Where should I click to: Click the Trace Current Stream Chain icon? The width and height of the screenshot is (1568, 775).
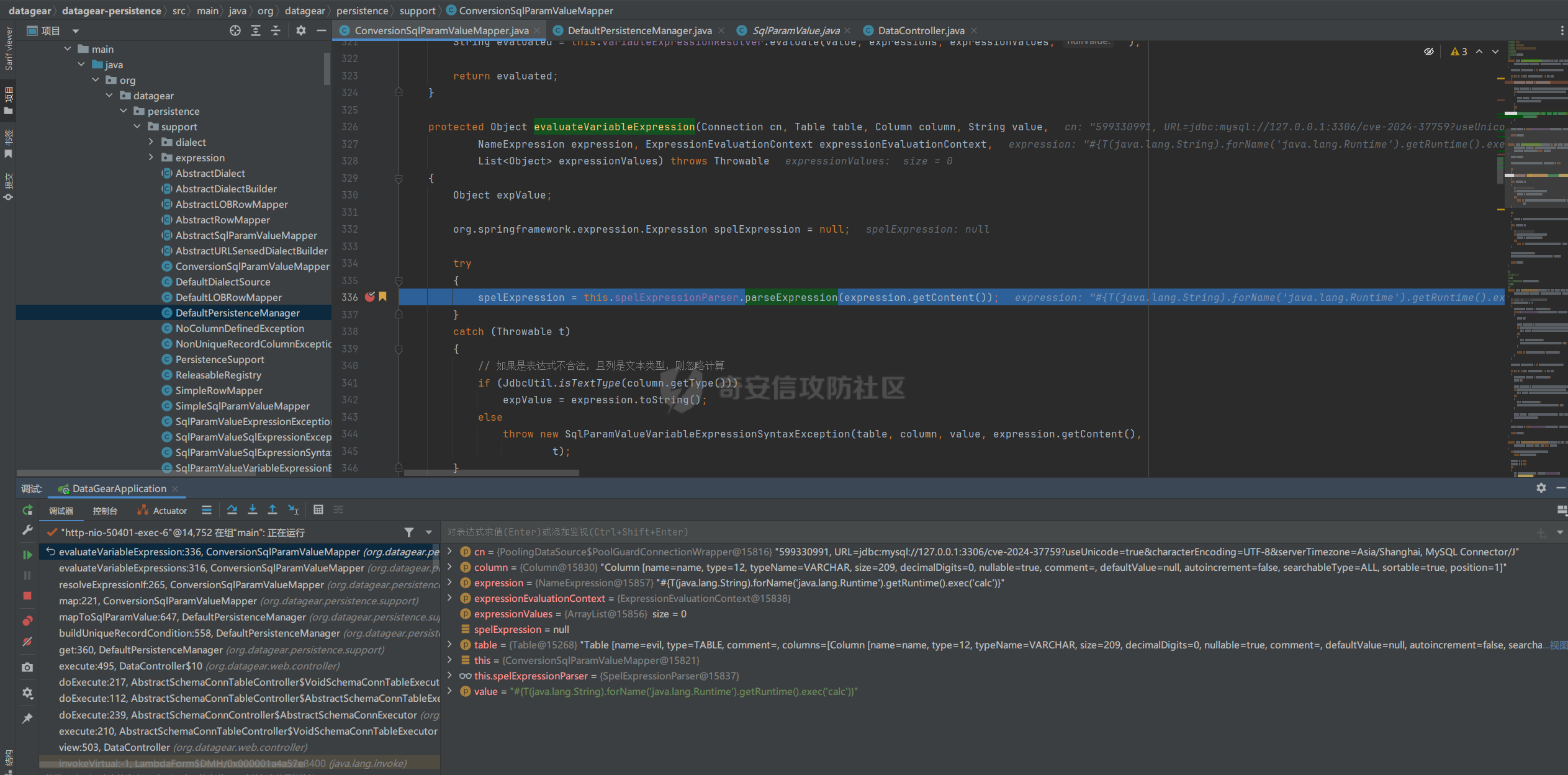[x=338, y=510]
